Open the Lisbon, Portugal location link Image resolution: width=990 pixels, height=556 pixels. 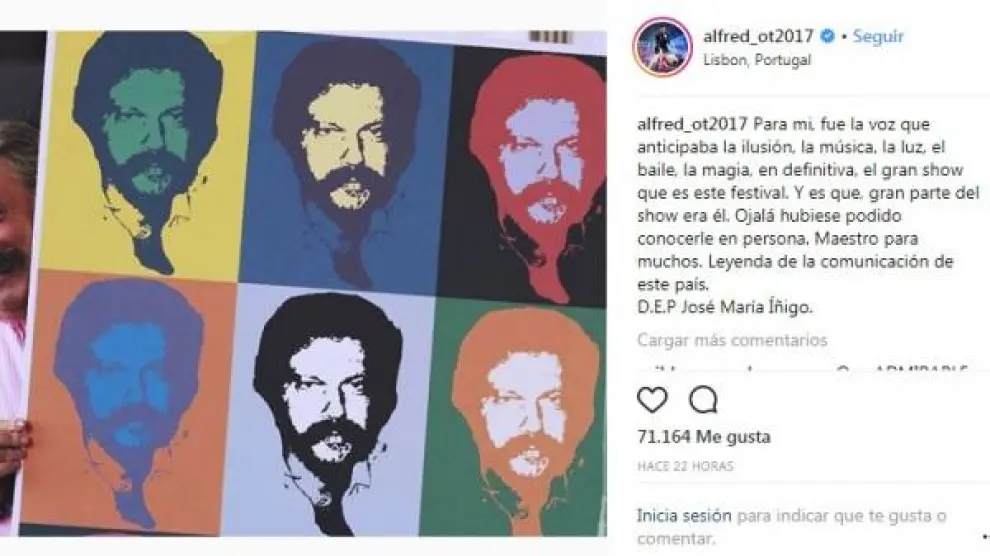pyautogui.click(x=757, y=60)
